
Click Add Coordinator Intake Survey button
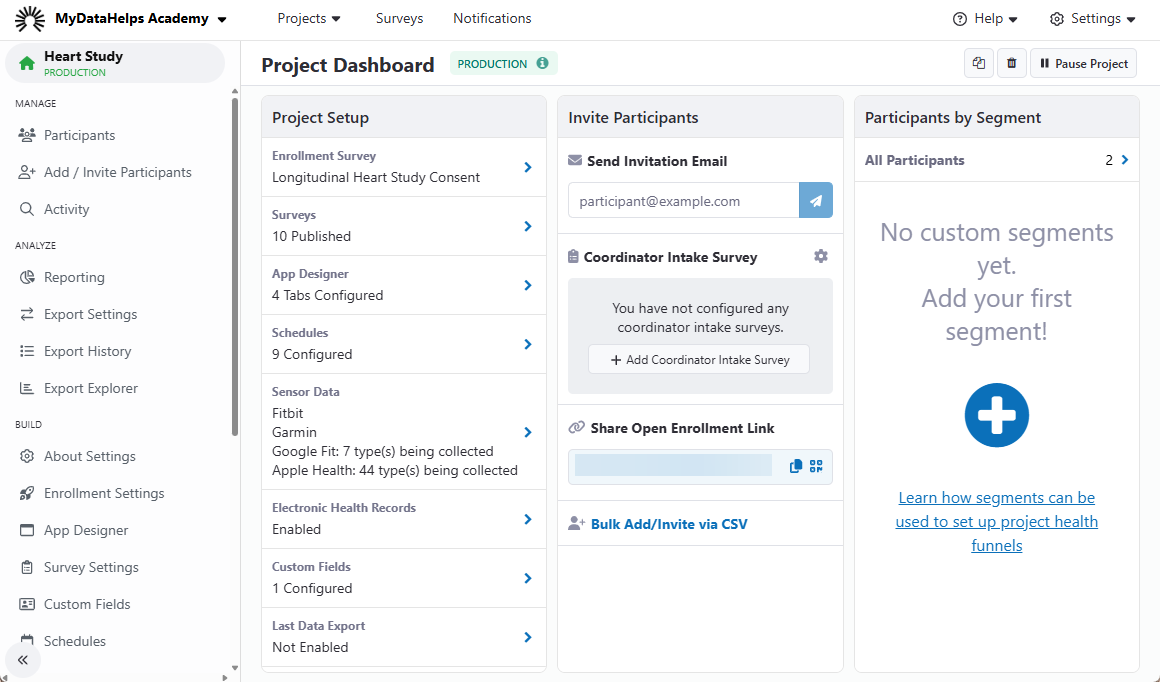(699, 360)
